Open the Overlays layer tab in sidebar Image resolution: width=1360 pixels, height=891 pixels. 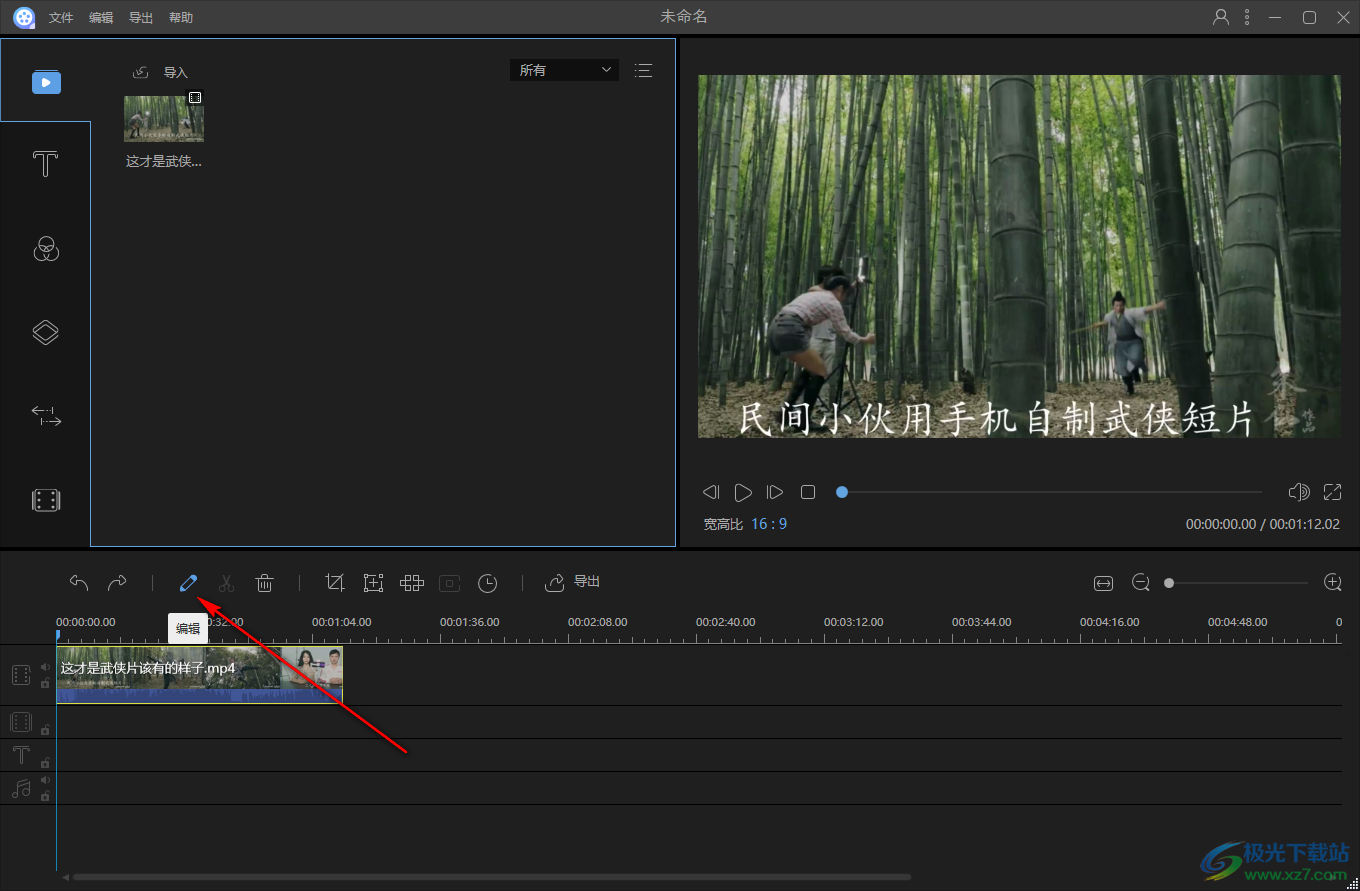click(x=46, y=332)
